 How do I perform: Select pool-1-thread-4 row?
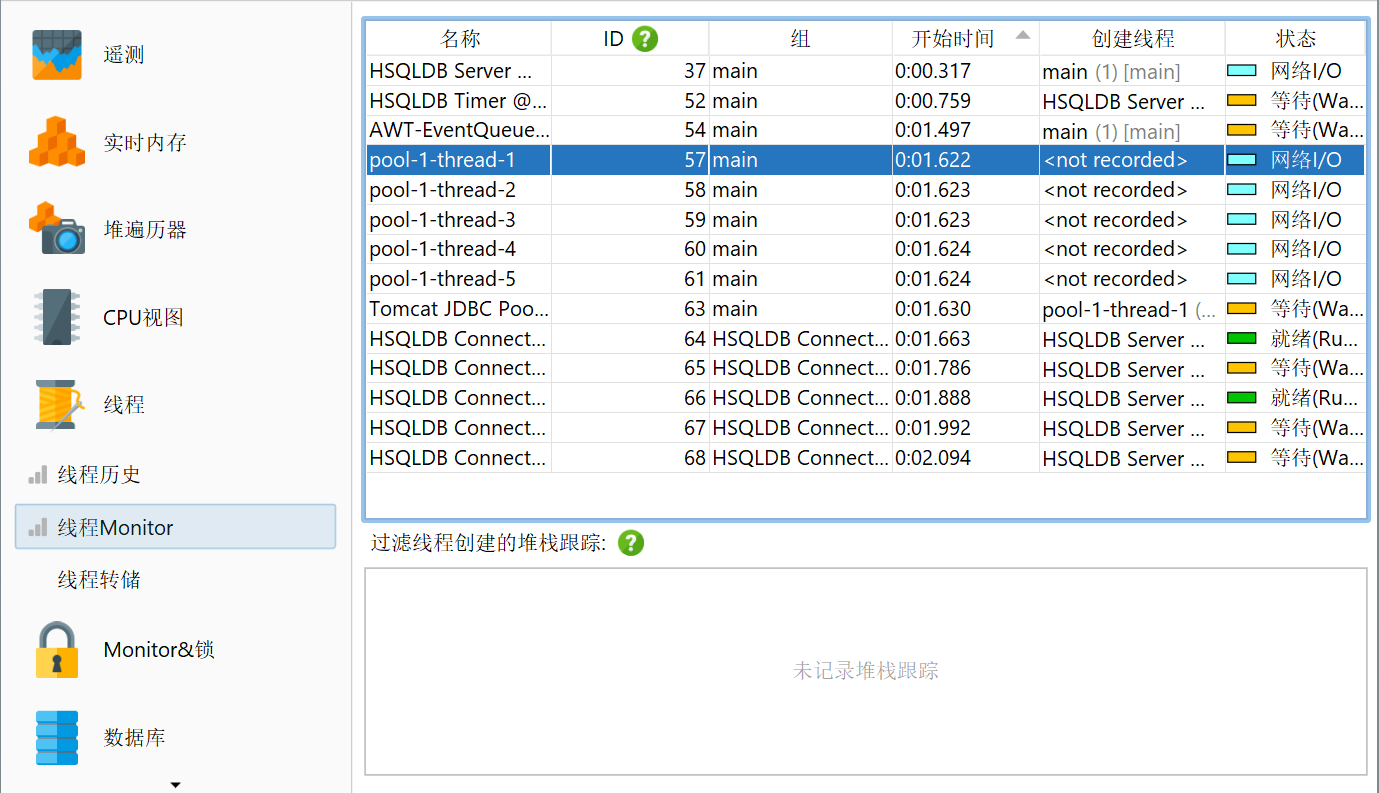click(866, 249)
